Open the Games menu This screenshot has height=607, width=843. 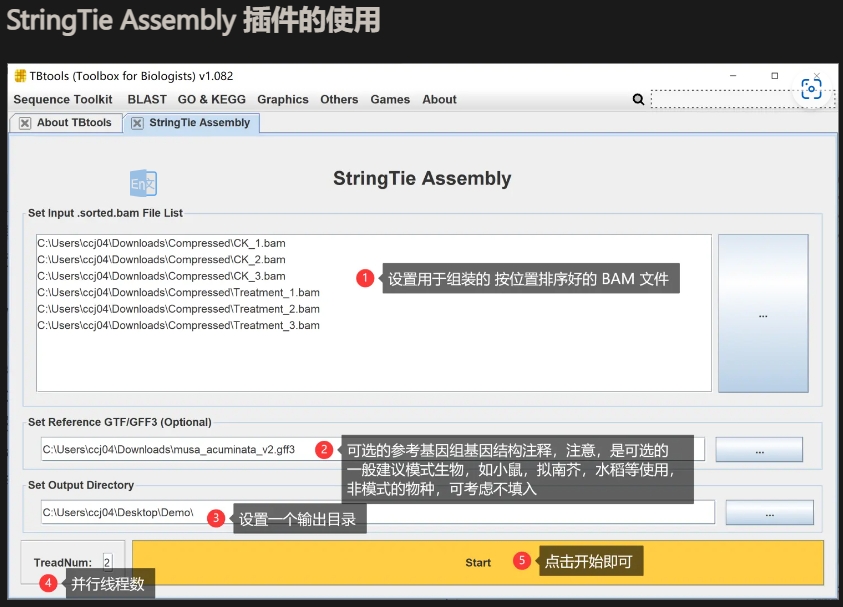click(390, 99)
